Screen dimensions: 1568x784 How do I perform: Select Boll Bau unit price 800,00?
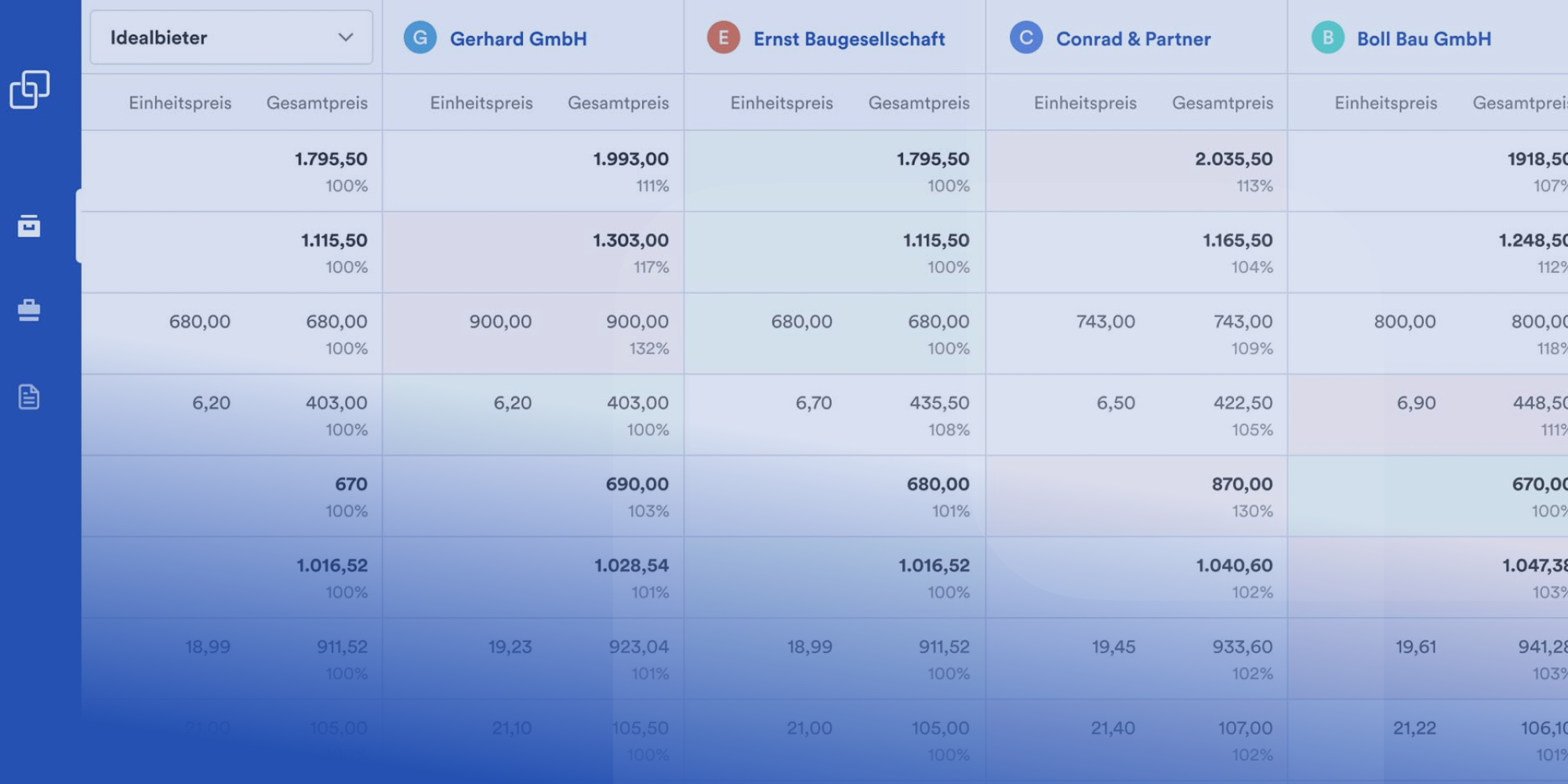click(x=1405, y=321)
